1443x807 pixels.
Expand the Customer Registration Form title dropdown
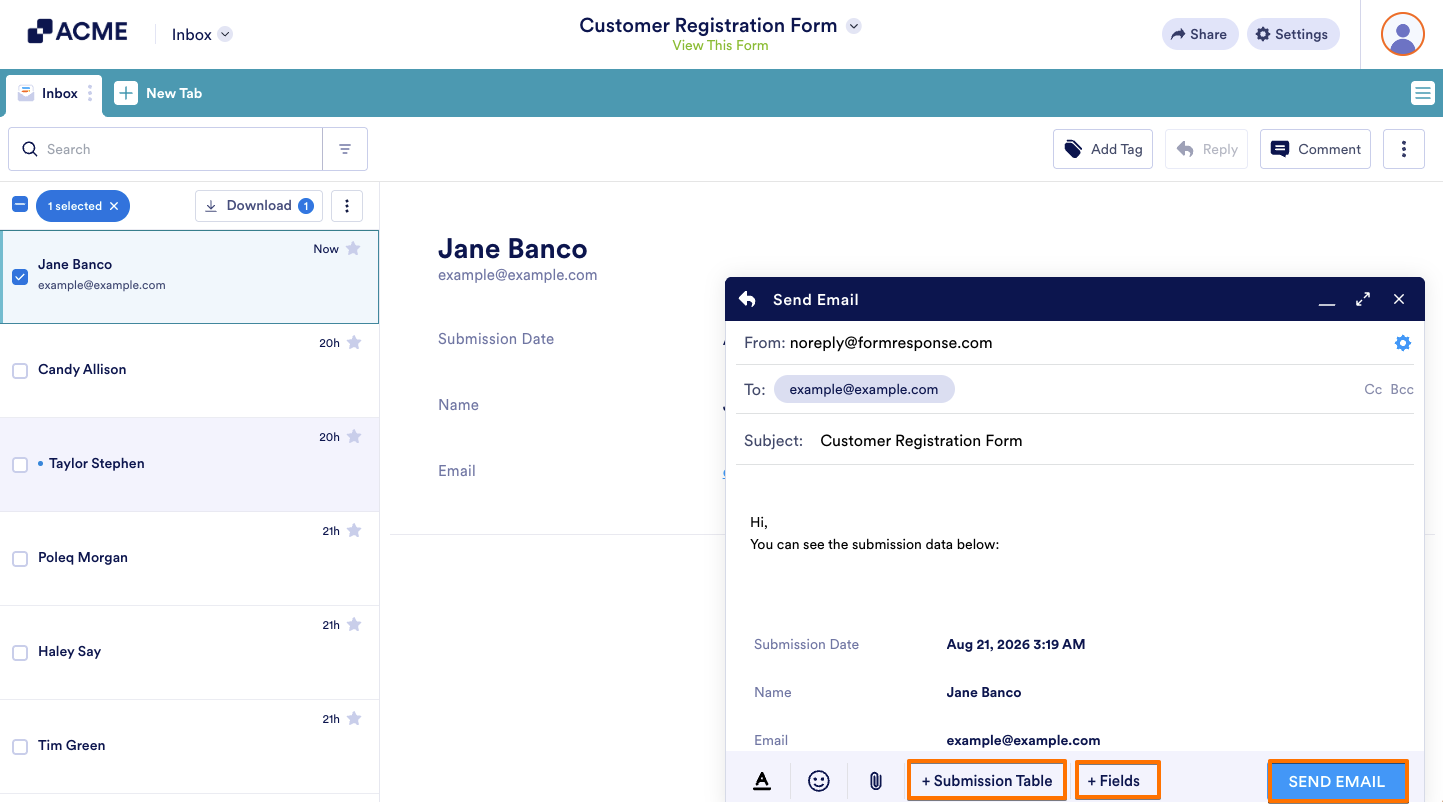pyautogui.click(x=854, y=26)
